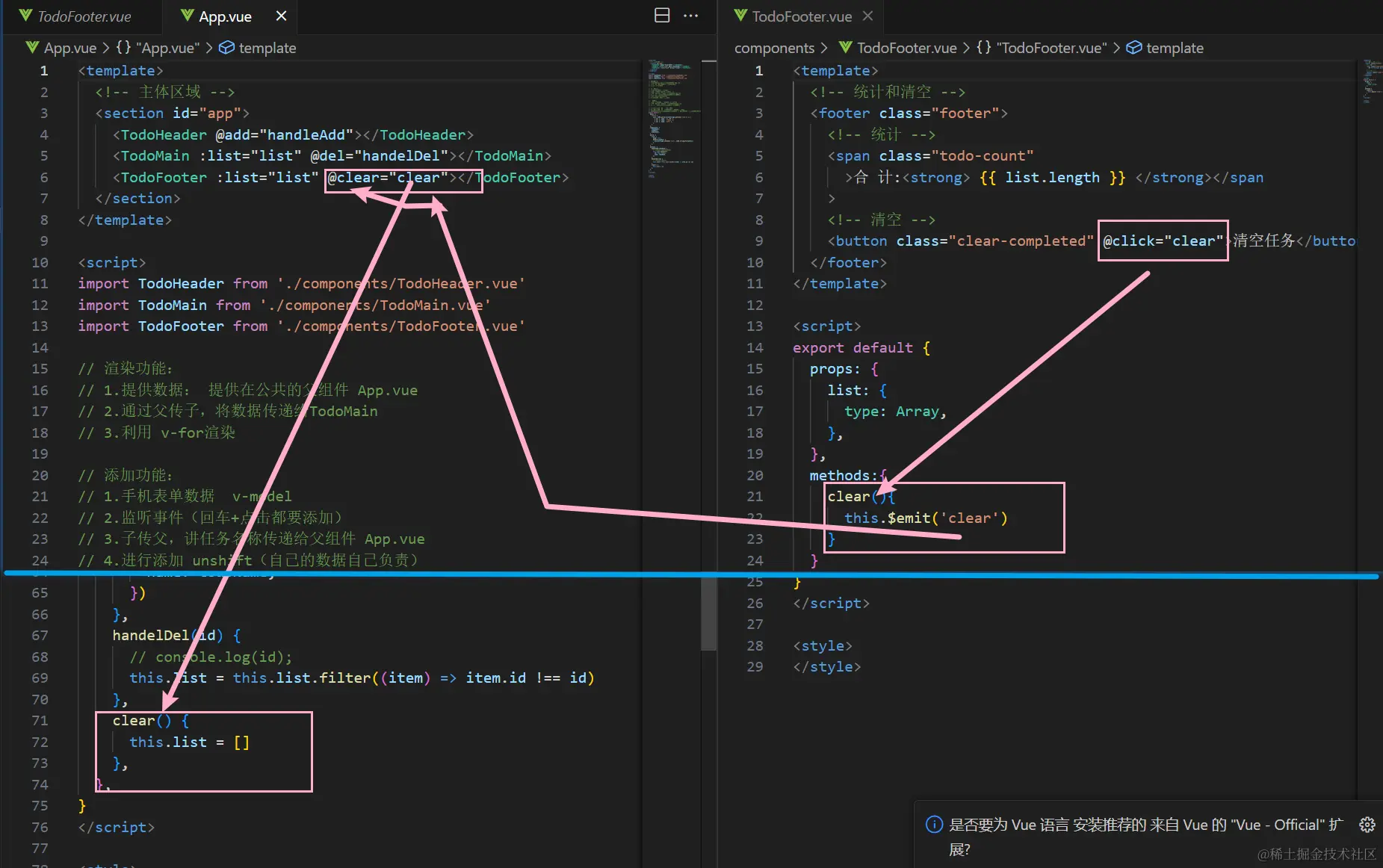Click the '<section id="app">' line

point(172,113)
